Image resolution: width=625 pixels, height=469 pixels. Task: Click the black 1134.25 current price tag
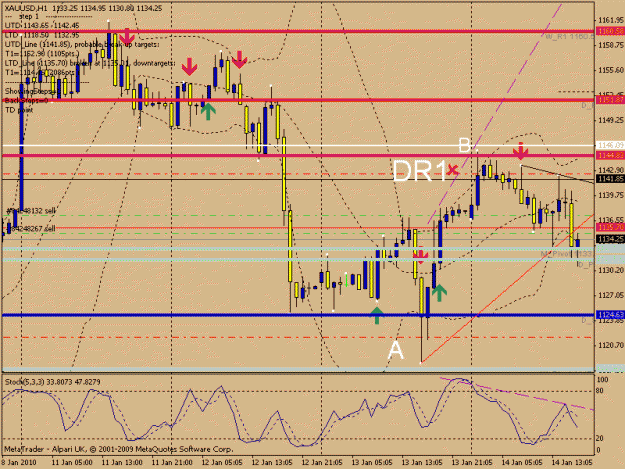tap(610, 239)
